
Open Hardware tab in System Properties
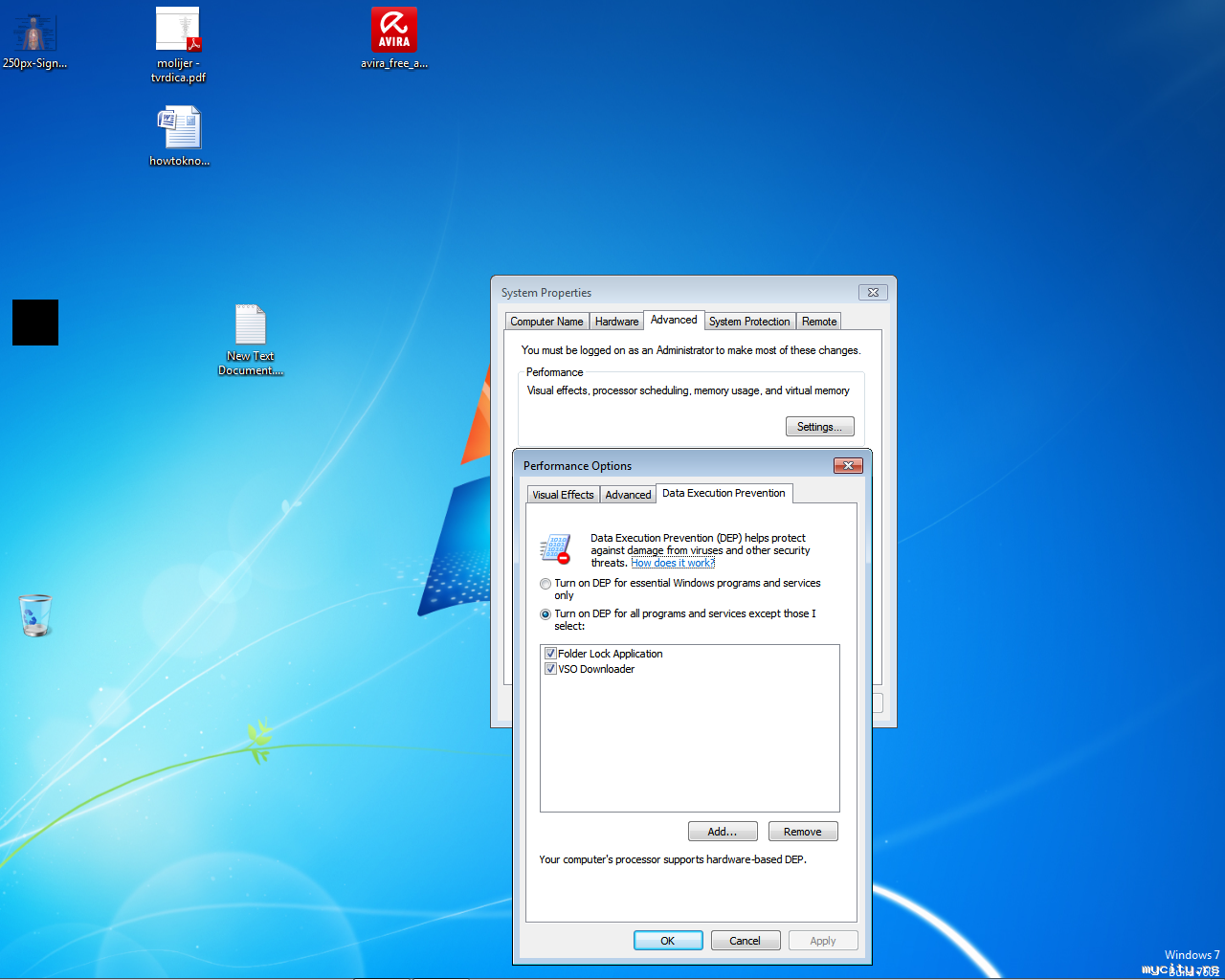[616, 322]
